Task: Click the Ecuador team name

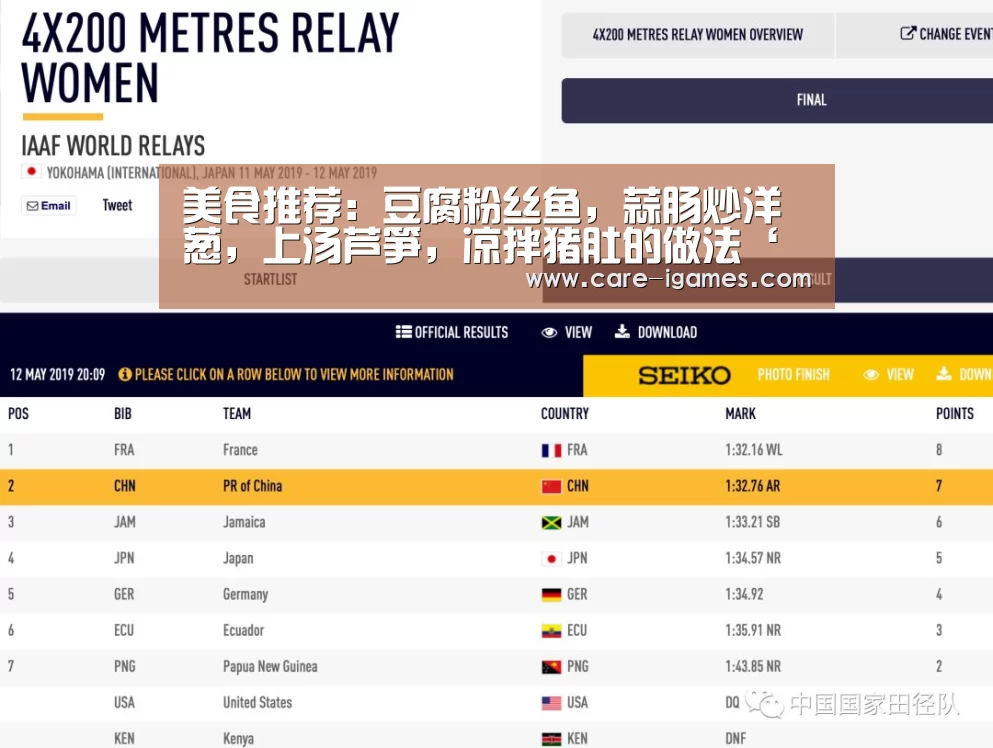Action: [x=243, y=631]
